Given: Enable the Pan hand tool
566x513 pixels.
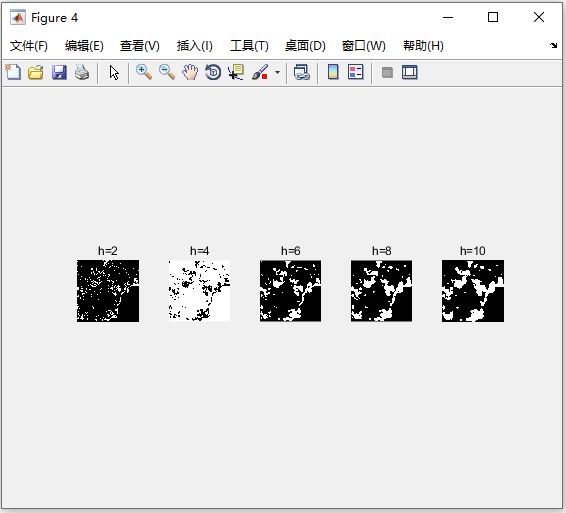Looking at the screenshot, I should coord(190,72).
